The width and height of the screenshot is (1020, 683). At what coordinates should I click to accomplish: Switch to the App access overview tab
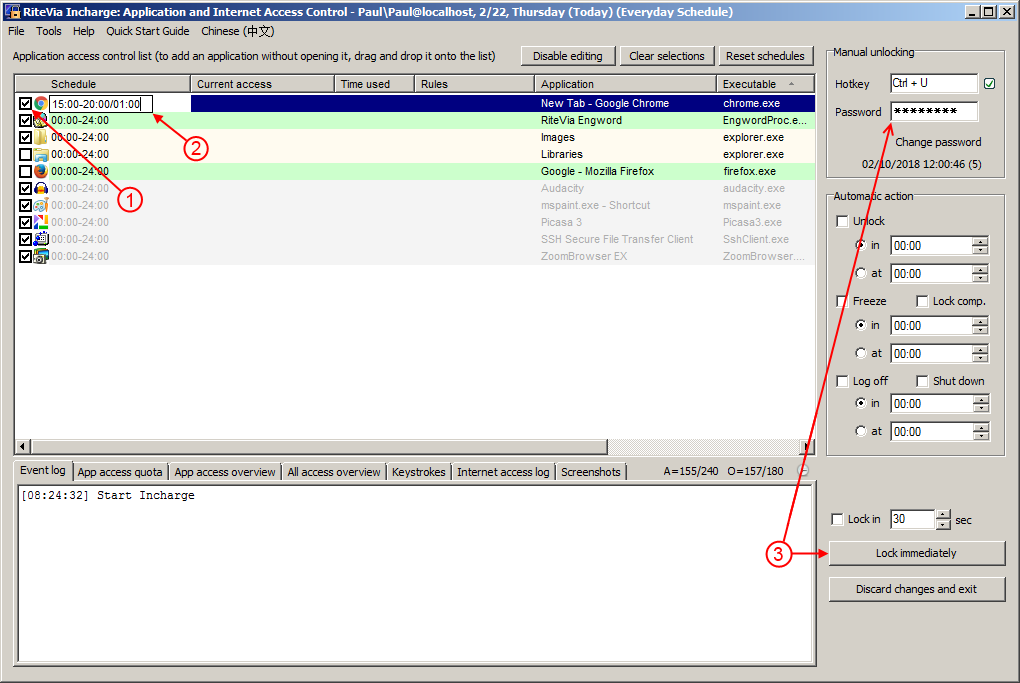225,472
